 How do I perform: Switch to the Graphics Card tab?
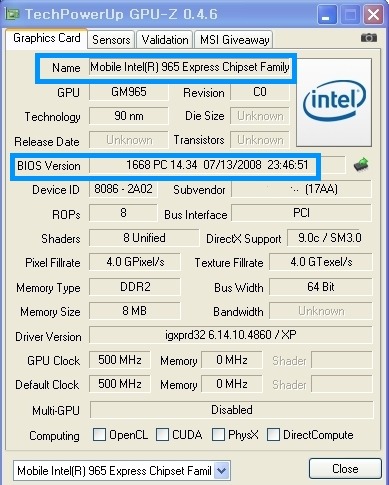click(x=47, y=38)
